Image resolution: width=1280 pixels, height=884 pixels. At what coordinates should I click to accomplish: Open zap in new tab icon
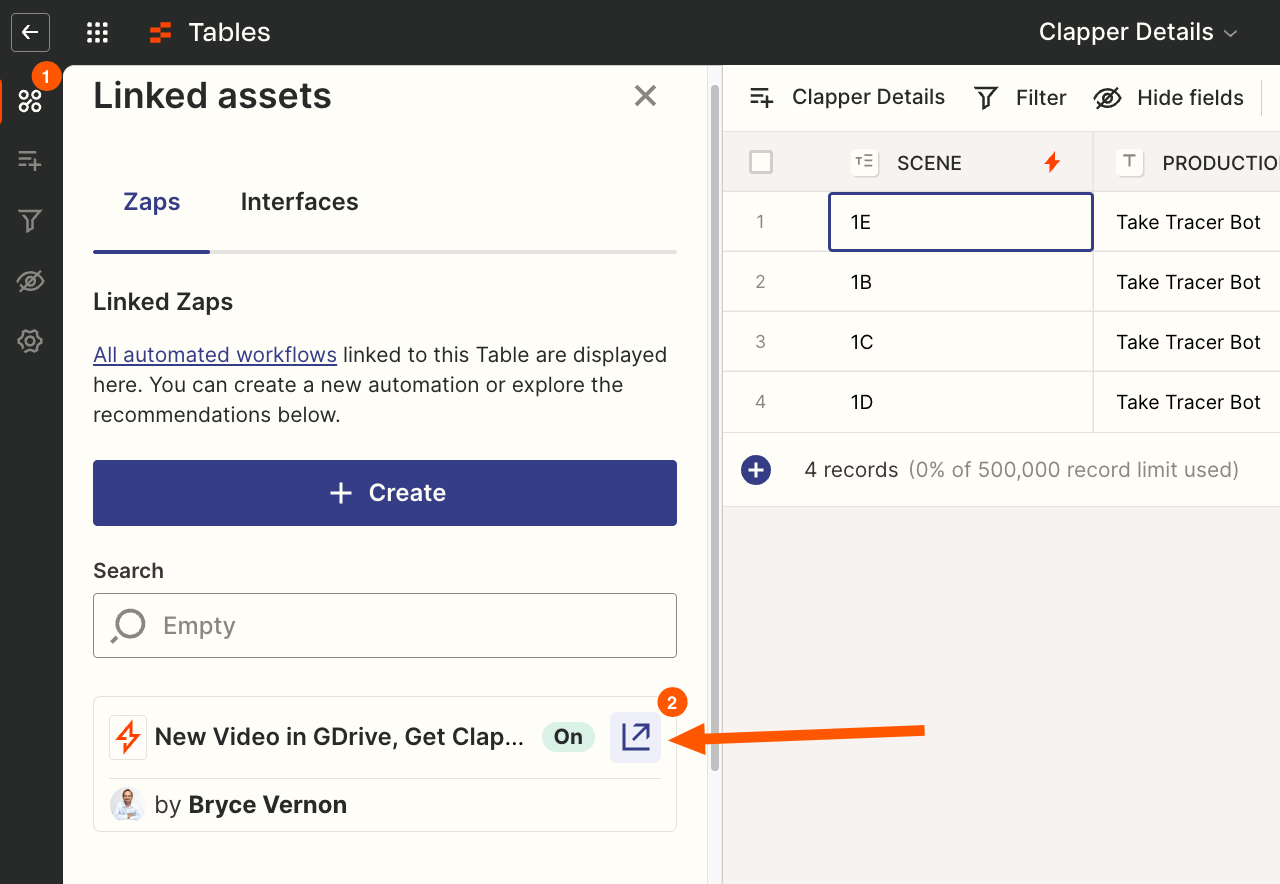click(636, 737)
